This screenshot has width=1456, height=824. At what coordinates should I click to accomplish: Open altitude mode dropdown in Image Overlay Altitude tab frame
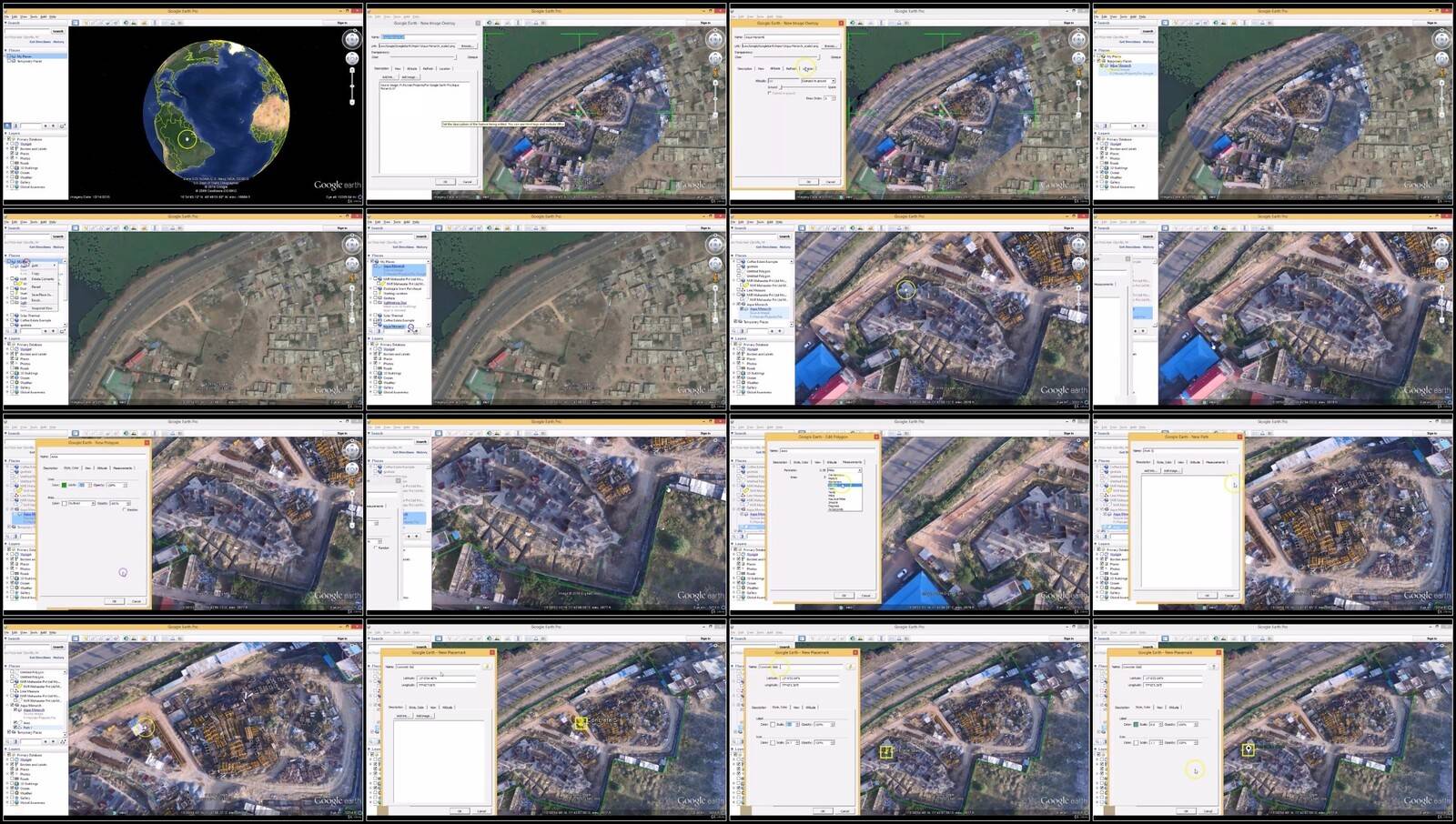pos(818,81)
